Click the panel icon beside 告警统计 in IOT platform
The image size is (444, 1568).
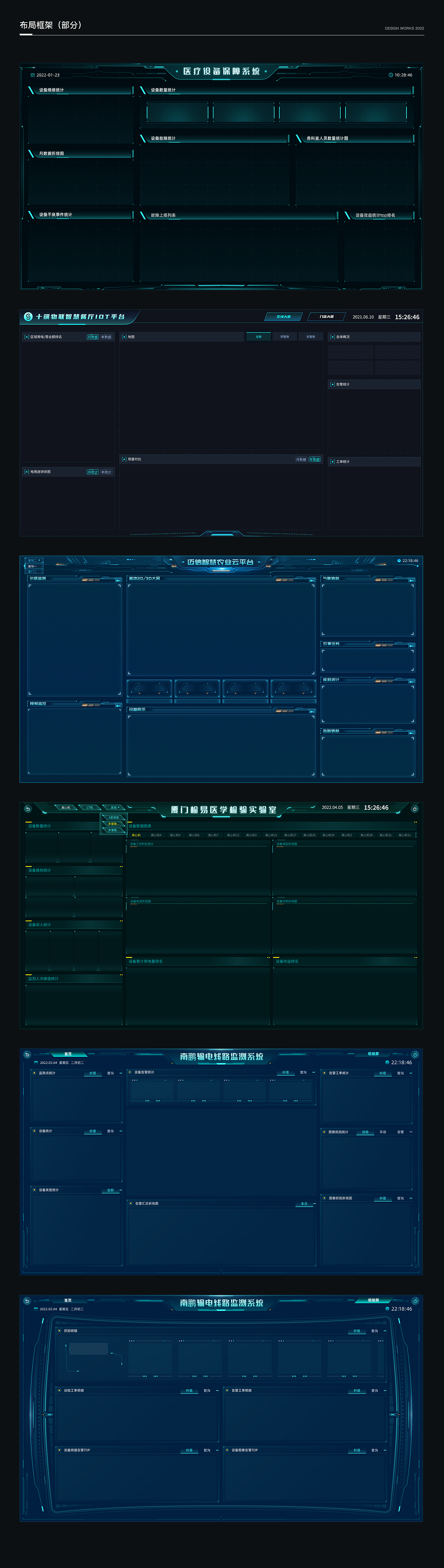tap(332, 384)
